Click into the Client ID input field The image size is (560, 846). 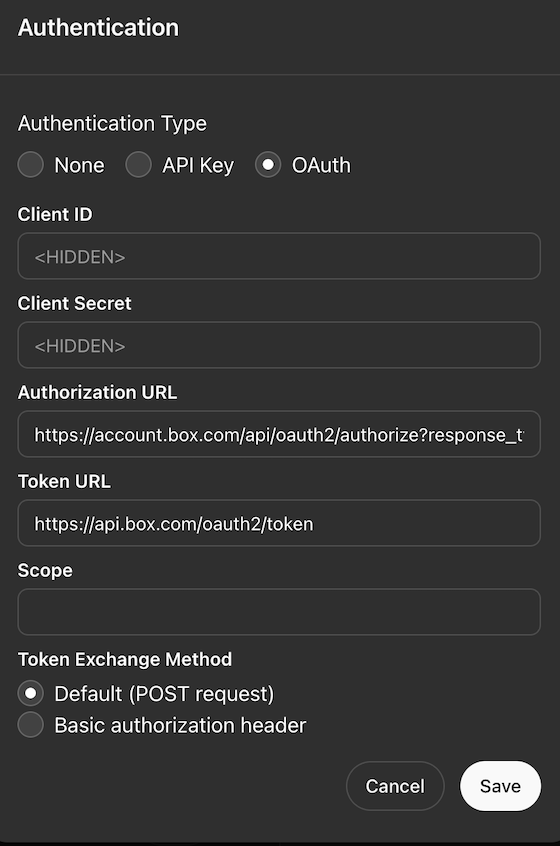click(x=279, y=256)
